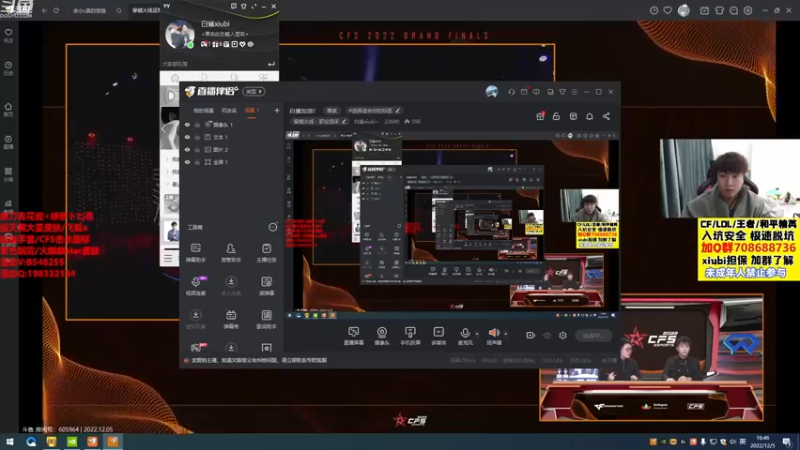Click the YY search input field
Image resolution: width=800 pixels, height=450 pixels.
(x=214, y=64)
